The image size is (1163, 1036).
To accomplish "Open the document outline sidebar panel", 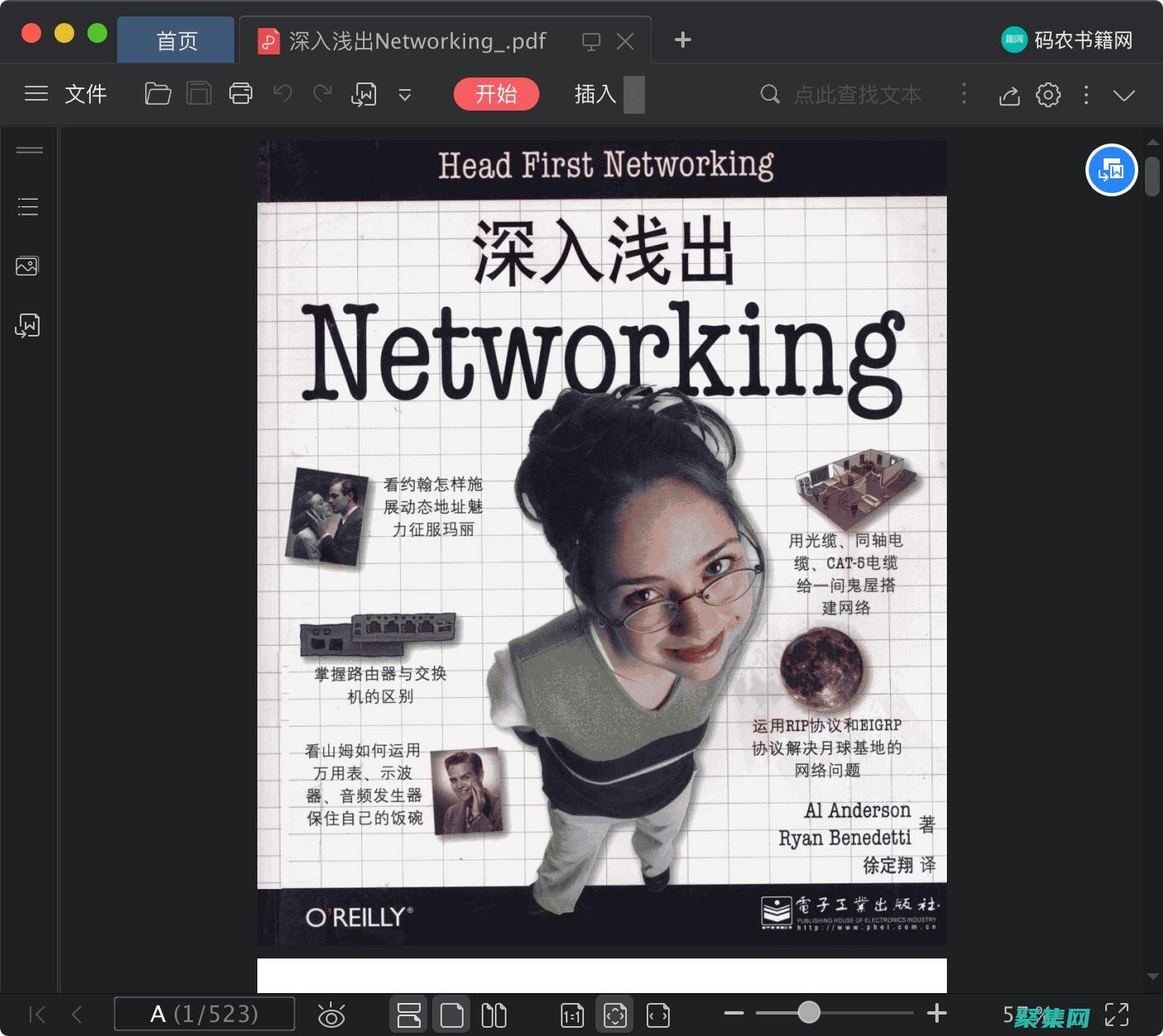I will (27, 206).
